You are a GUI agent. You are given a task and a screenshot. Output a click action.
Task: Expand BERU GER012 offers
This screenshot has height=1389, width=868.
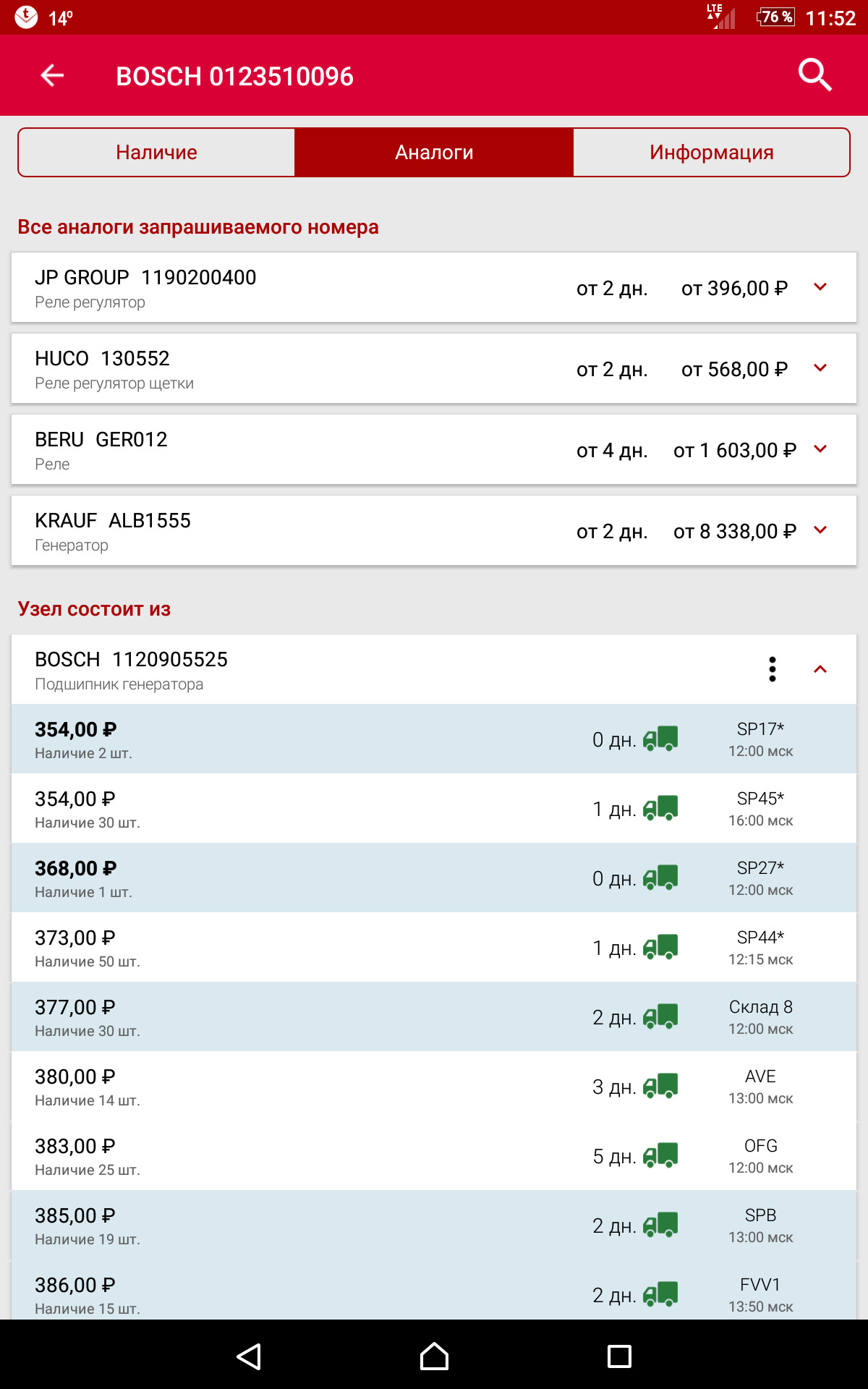[x=820, y=449]
